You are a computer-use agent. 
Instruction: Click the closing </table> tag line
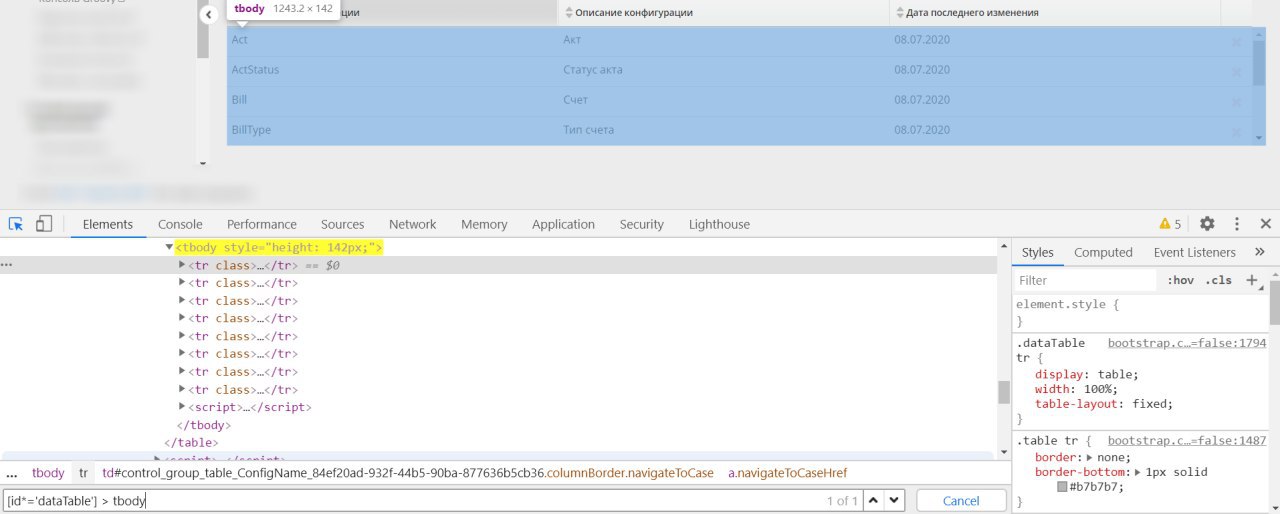coord(191,442)
